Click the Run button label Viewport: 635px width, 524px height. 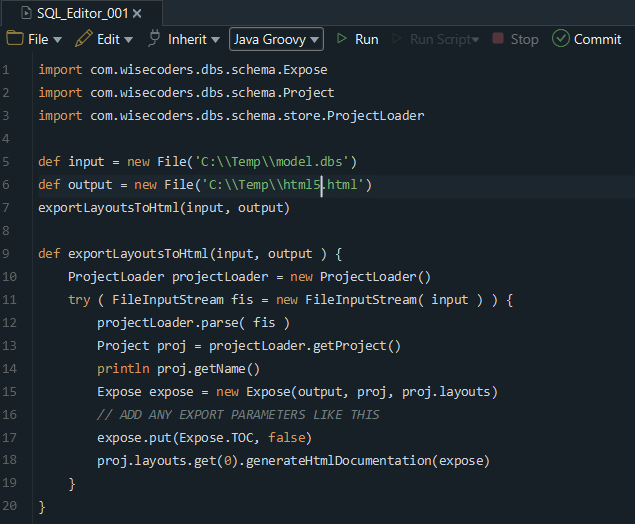click(x=367, y=39)
